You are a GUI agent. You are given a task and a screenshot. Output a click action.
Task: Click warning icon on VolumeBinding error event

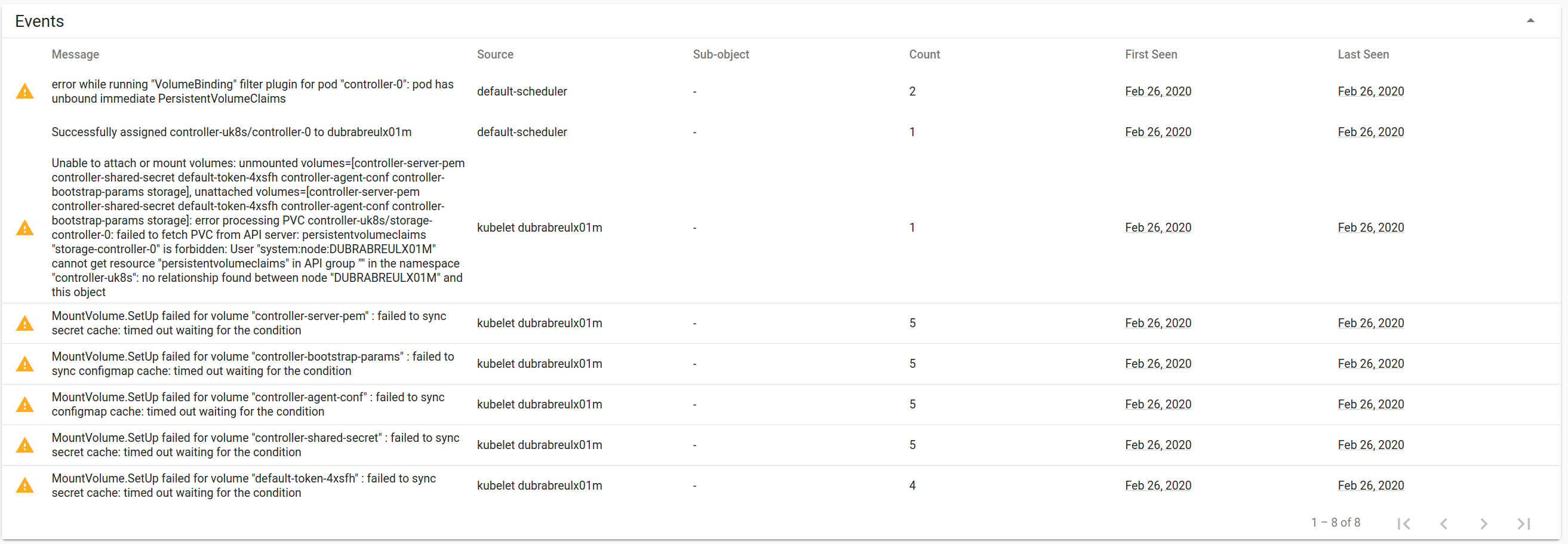[24, 91]
